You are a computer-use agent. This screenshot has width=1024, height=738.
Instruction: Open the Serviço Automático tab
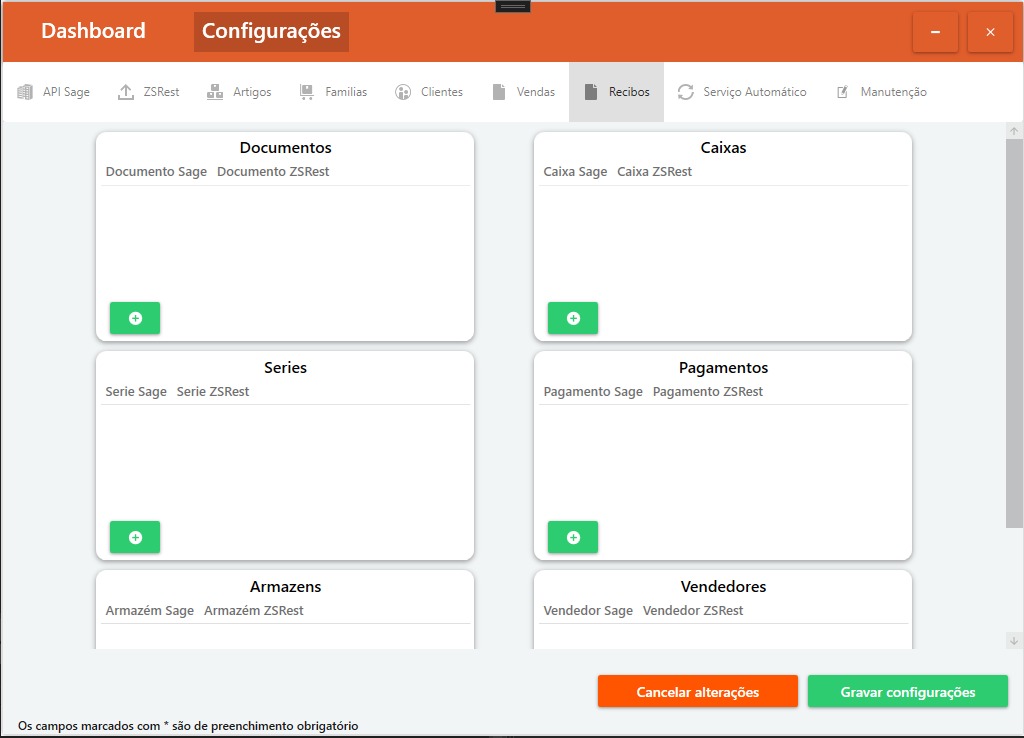coord(742,92)
